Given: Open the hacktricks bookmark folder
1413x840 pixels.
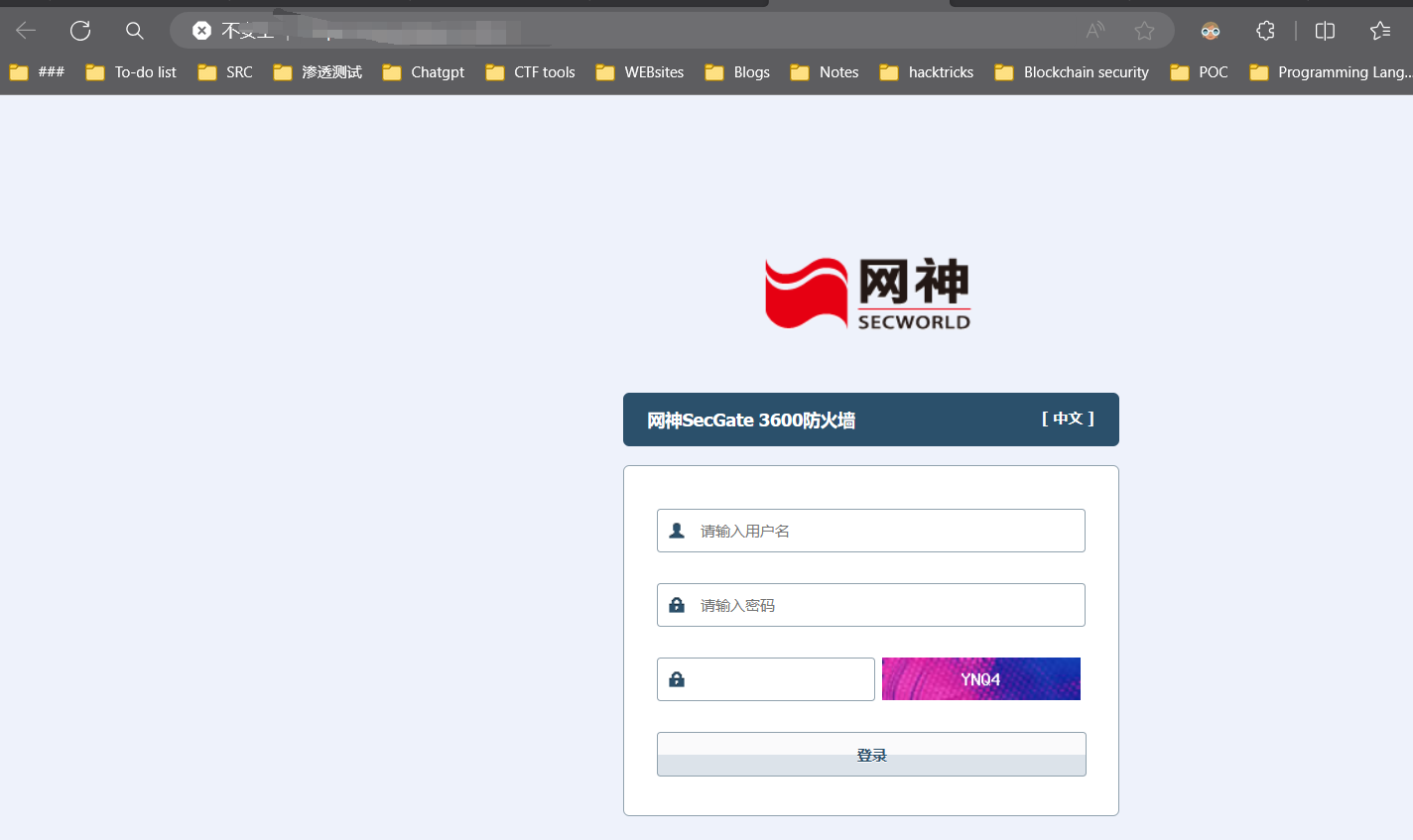Looking at the screenshot, I should click(927, 72).
